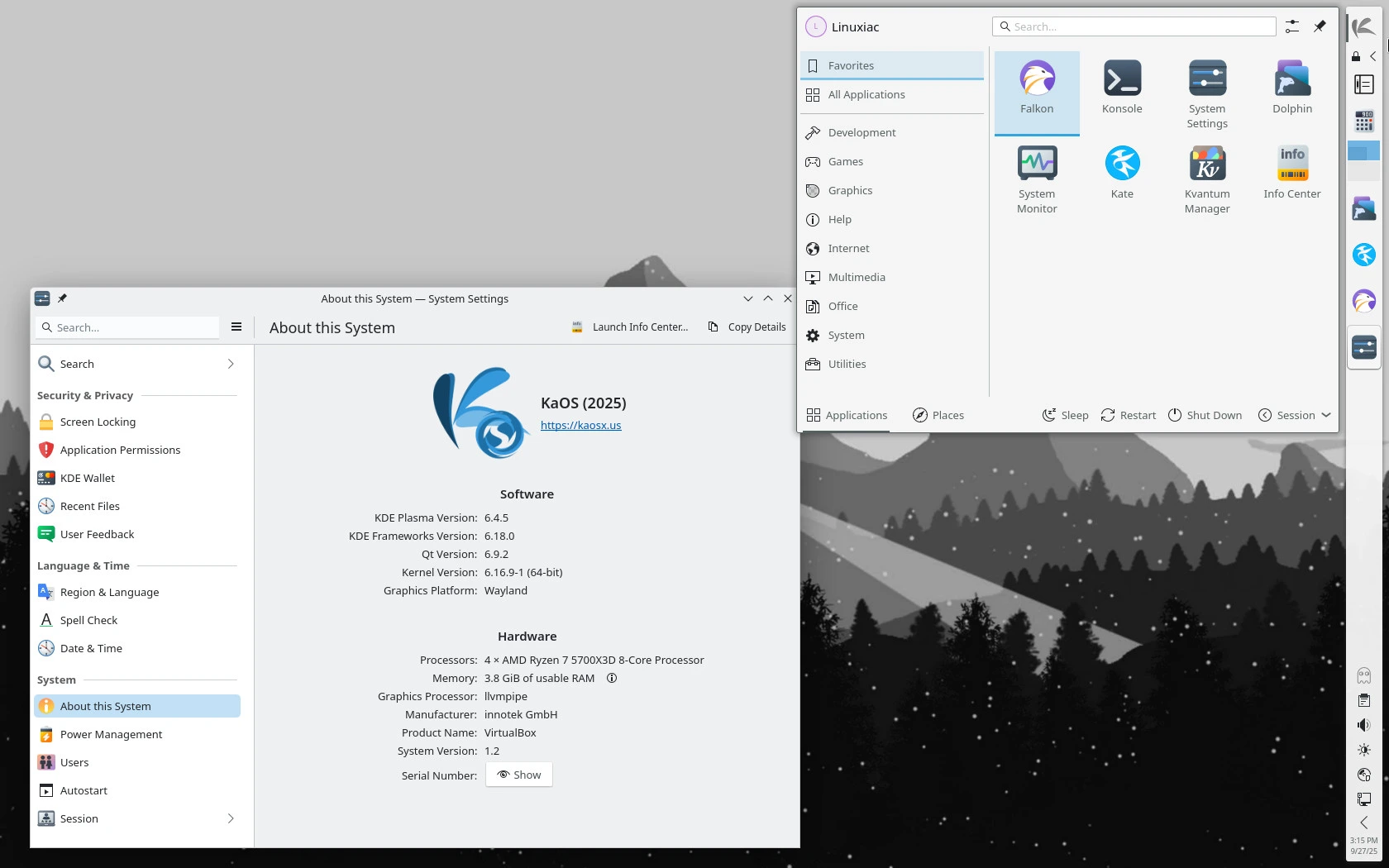Image resolution: width=1389 pixels, height=868 pixels.
Task: Click memory info icon beside RAM
Action: tap(612, 678)
